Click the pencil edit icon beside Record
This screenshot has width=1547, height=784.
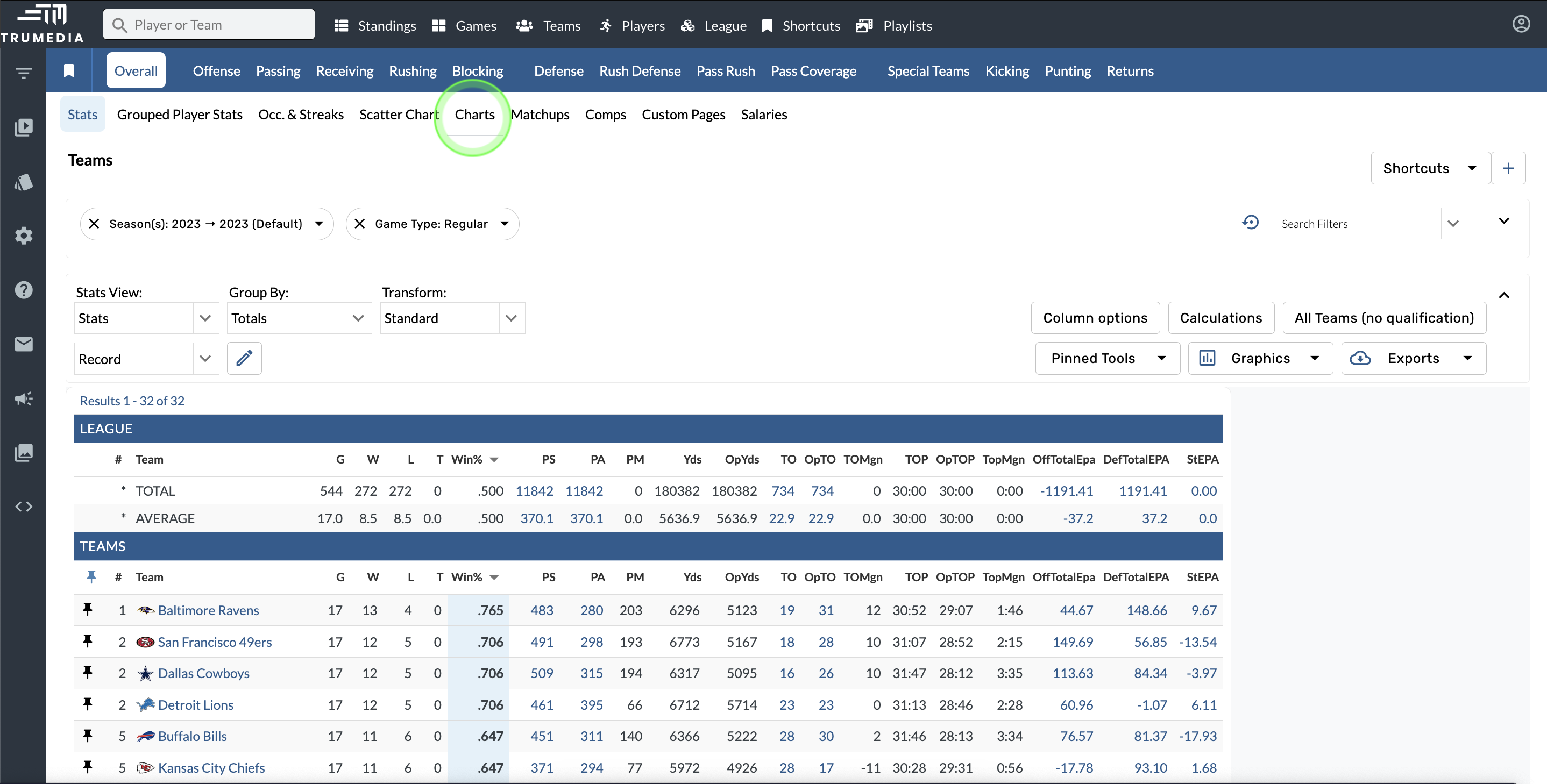(x=244, y=358)
